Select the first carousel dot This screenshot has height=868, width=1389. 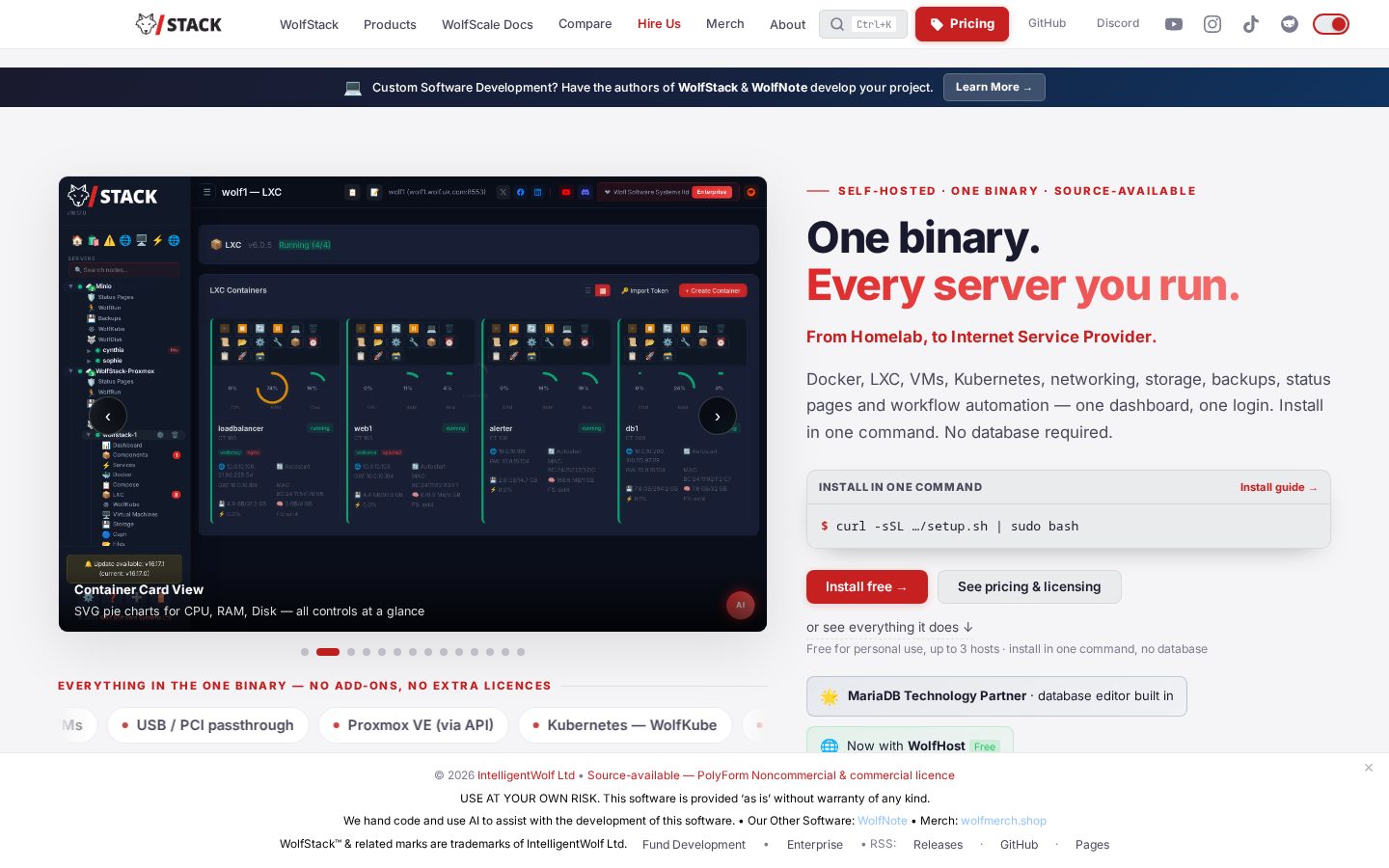tap(305, 652)
